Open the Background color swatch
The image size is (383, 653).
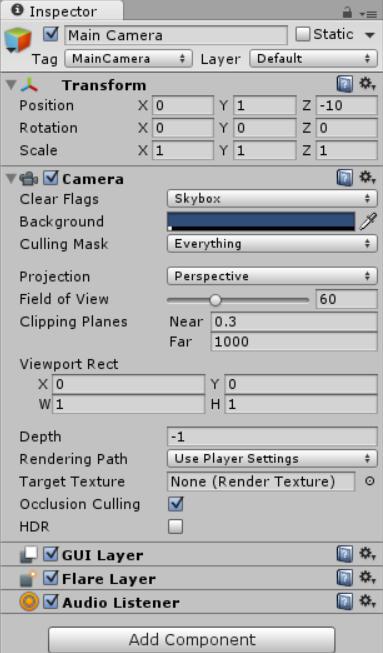click(261, 221)
